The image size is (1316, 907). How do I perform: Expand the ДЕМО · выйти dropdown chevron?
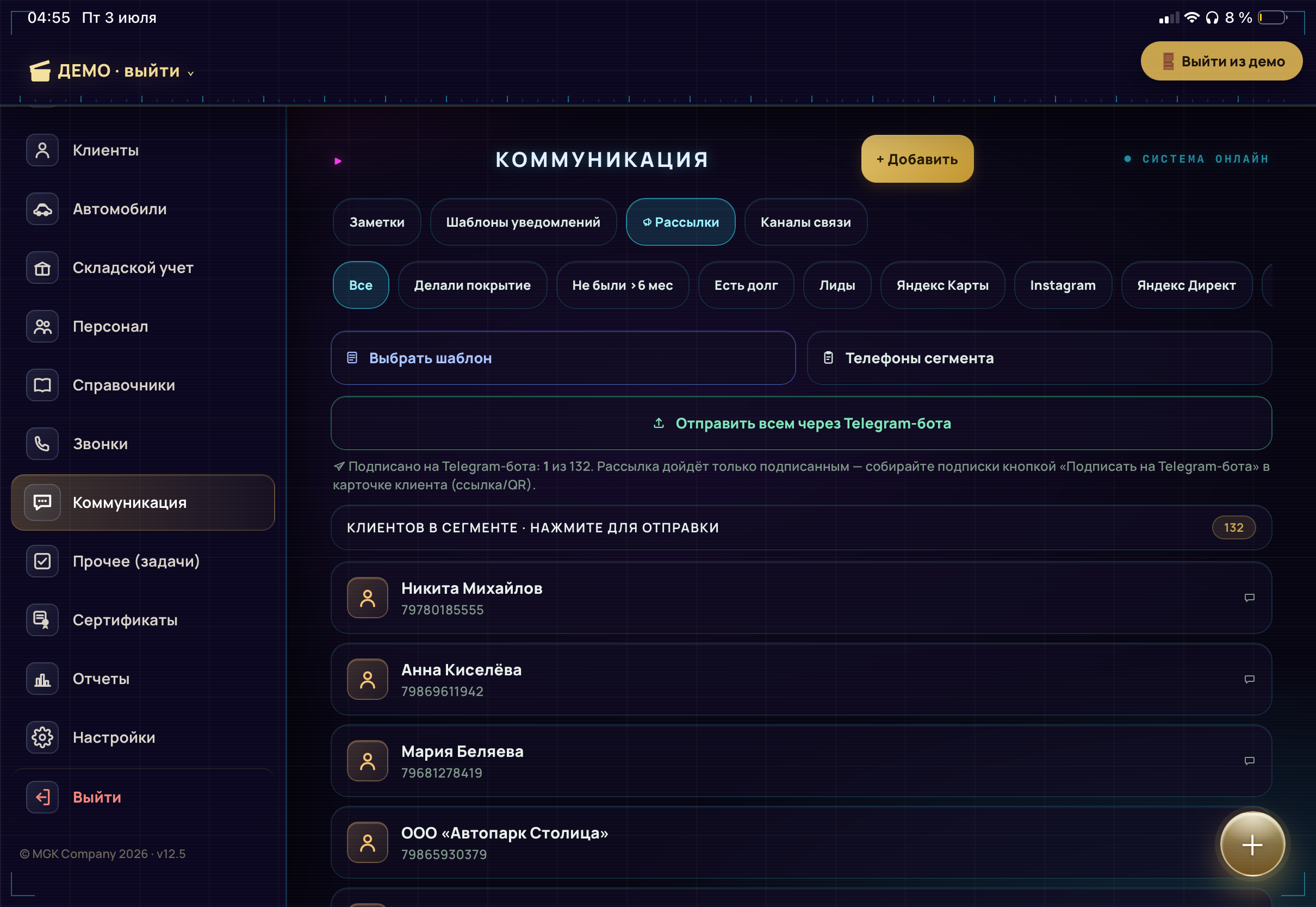click(x=190, y=73)
